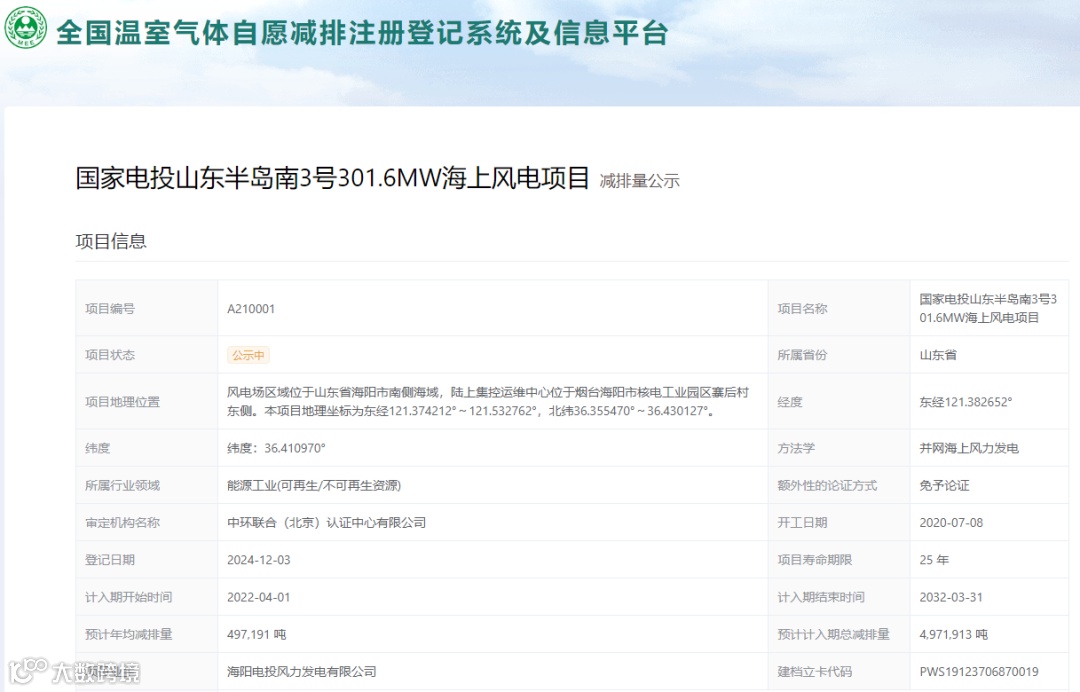Select the project lifetime value 25 年
Viewport: 1080px width, 692px height.
coord(934,560)
